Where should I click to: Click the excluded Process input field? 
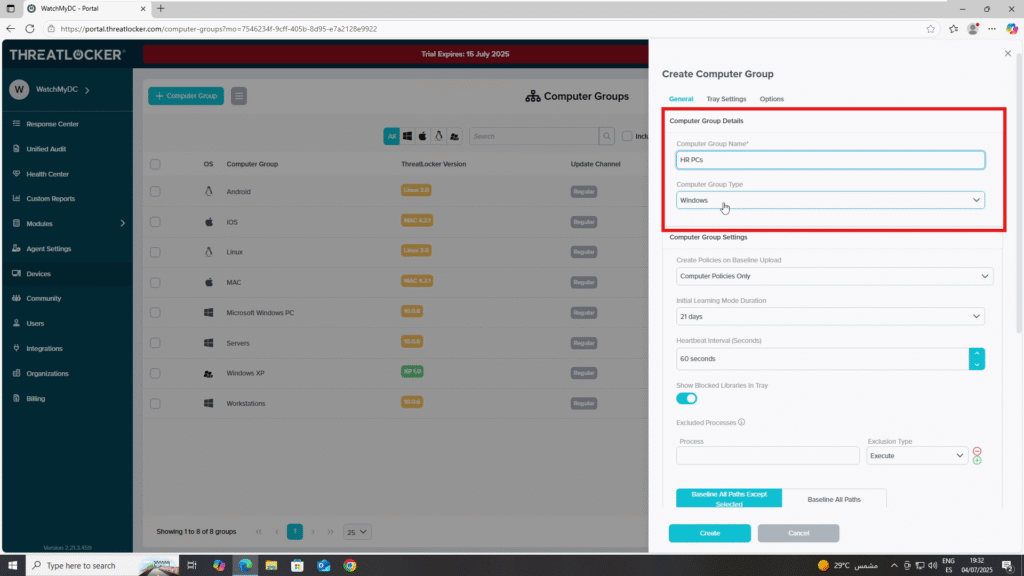pos(767,456)
